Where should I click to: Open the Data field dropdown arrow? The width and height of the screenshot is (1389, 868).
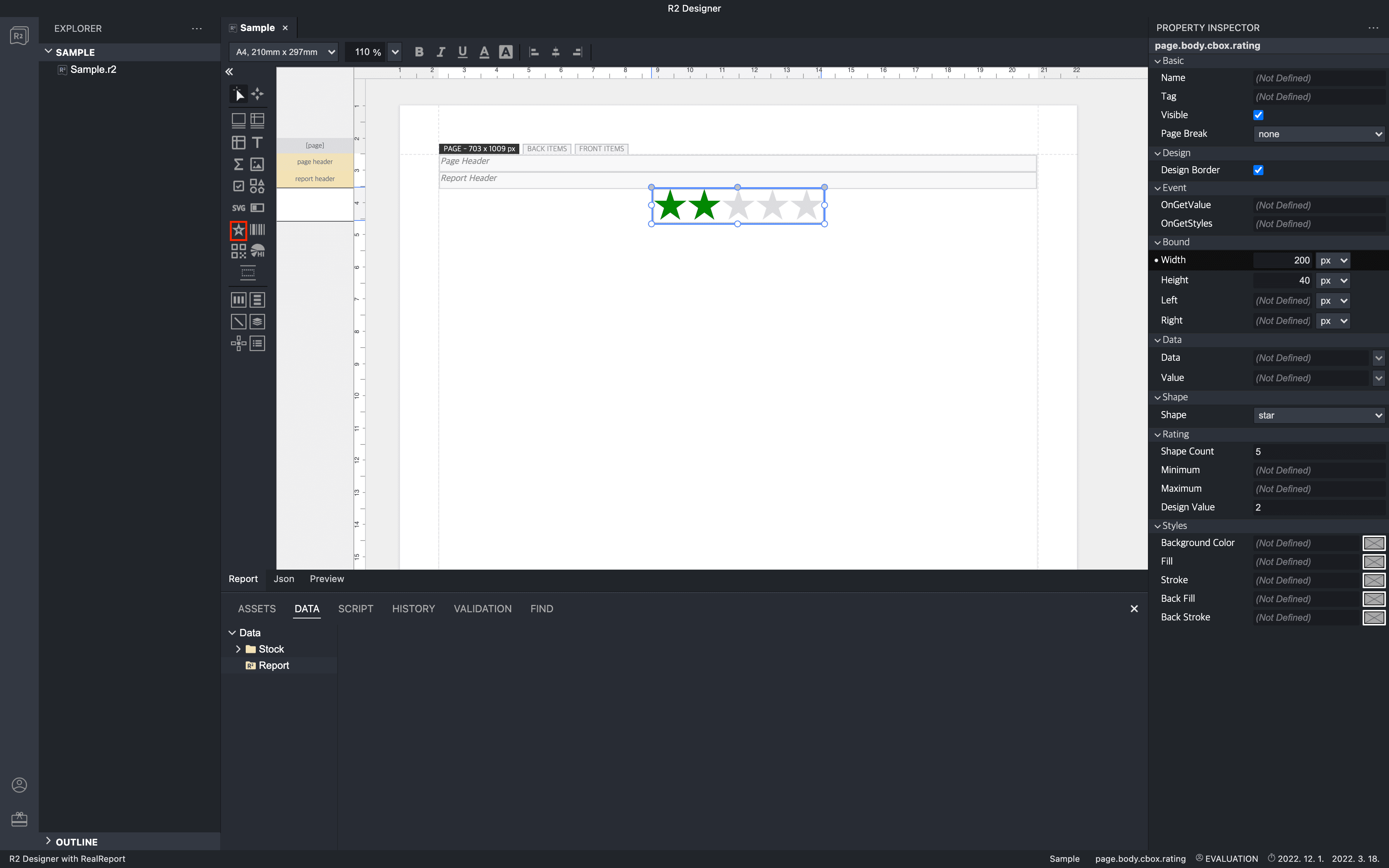point(1379,358)
